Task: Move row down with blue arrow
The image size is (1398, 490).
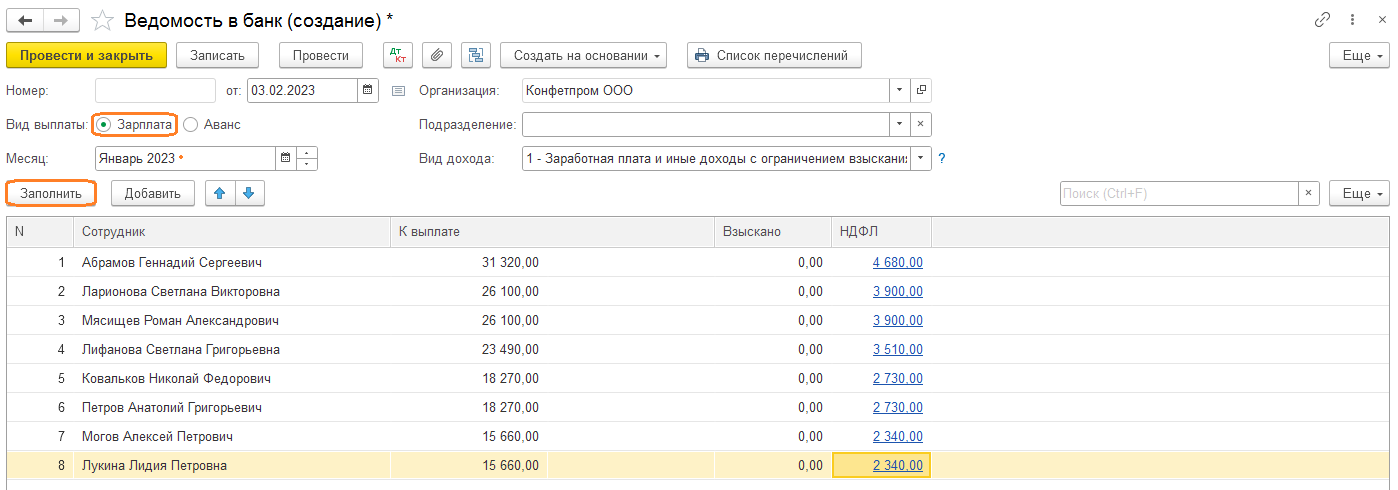Action: point(249,193)
